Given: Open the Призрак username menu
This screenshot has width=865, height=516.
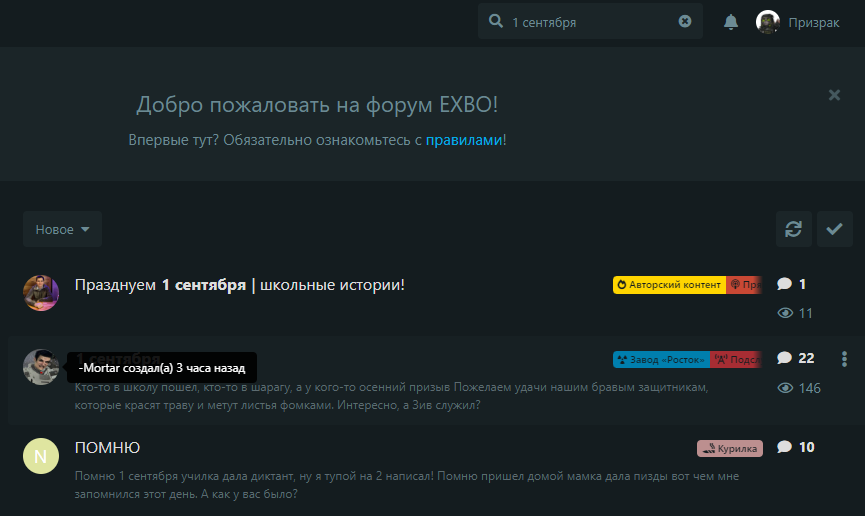Looking at the screenshot, I should 814,23.
